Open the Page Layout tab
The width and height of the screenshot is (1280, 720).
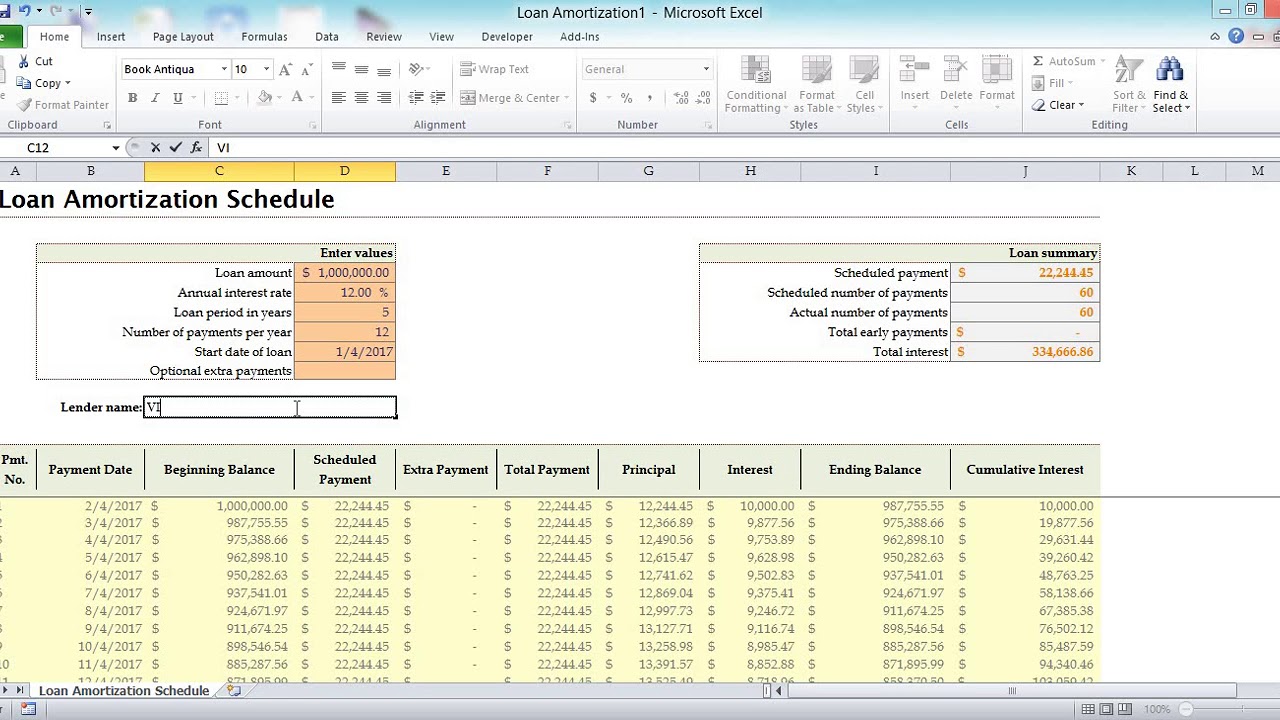[x=183, y=36]
